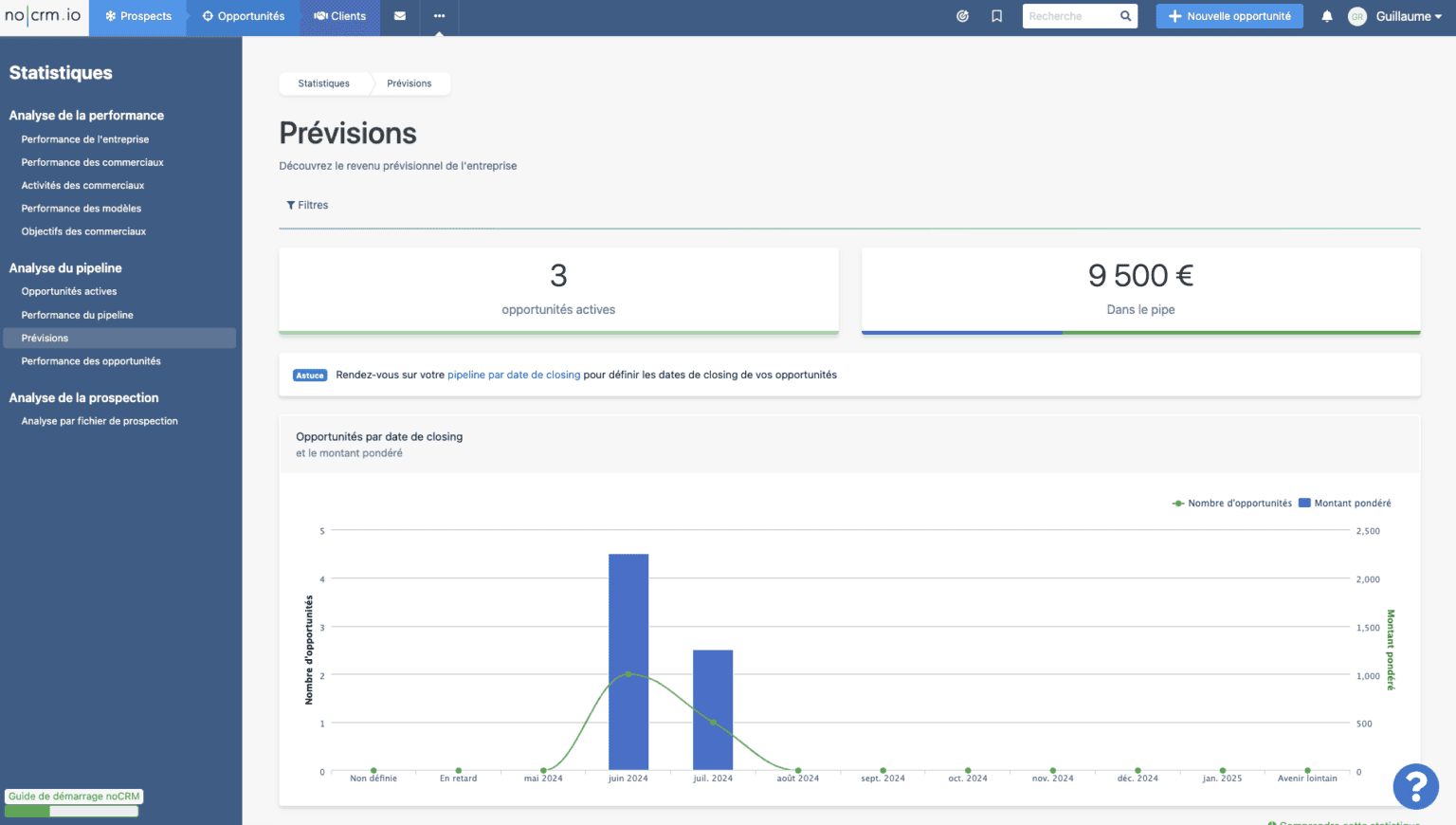
Task: Open Performance de l'entreprise
Action: [85, 139]
